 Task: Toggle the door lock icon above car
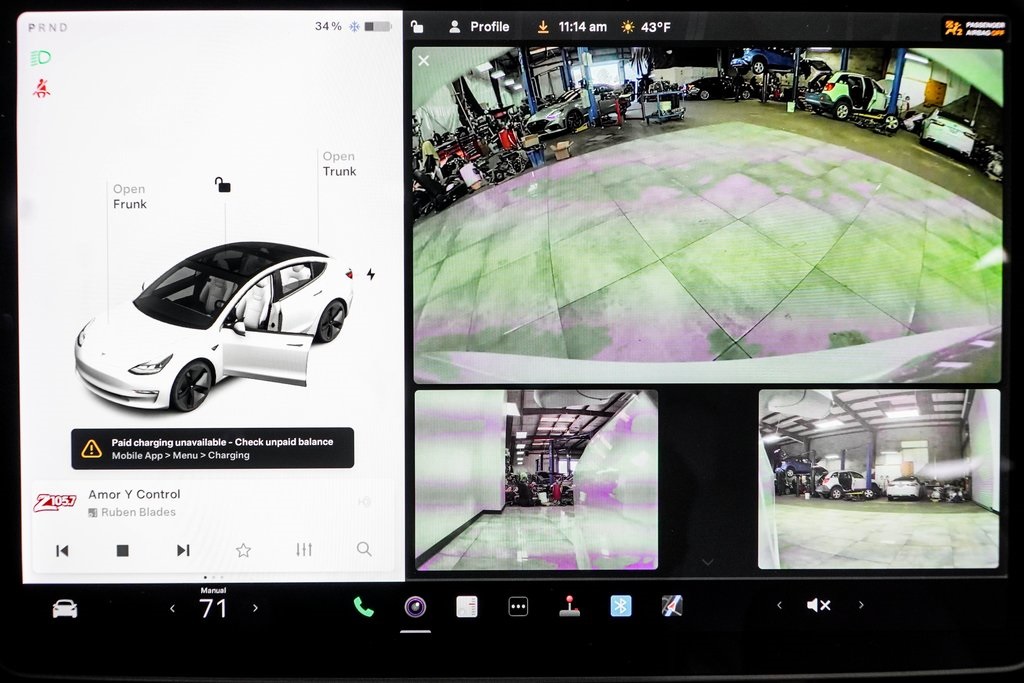click(222, 185)
